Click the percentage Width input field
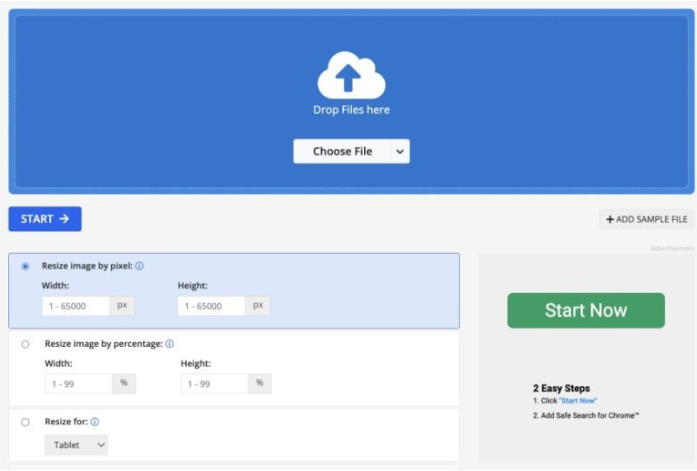The height and width of the screenshot is (471, 697). [78, 384]
